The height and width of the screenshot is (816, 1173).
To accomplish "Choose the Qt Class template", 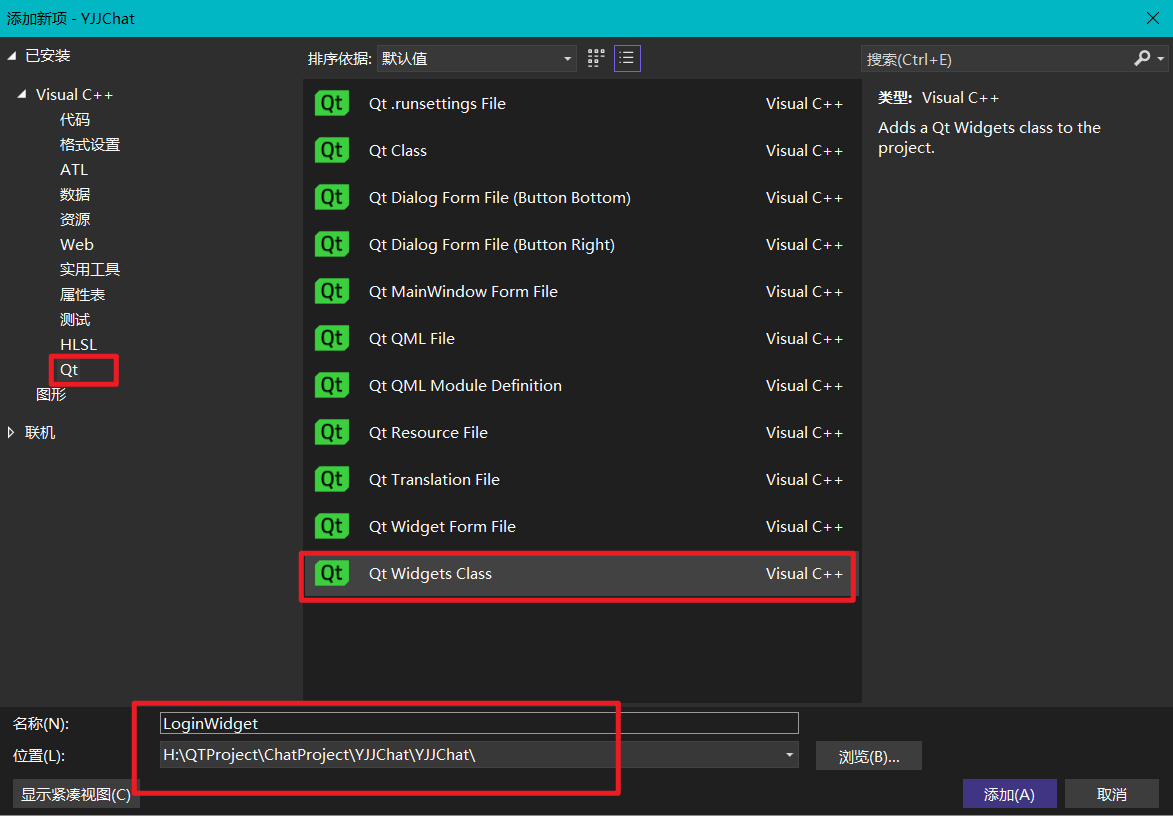I will tap(580, 150).
